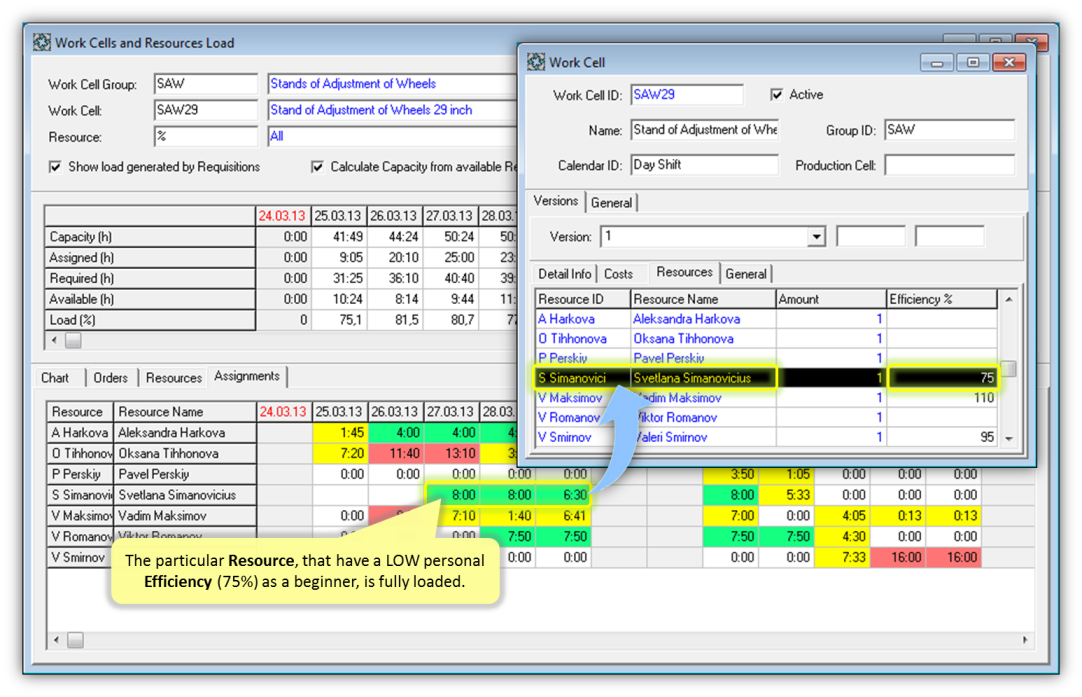Click the 41:49 capacity cell
Viewport: 1082px width, 697px height.
pos(339,237)
